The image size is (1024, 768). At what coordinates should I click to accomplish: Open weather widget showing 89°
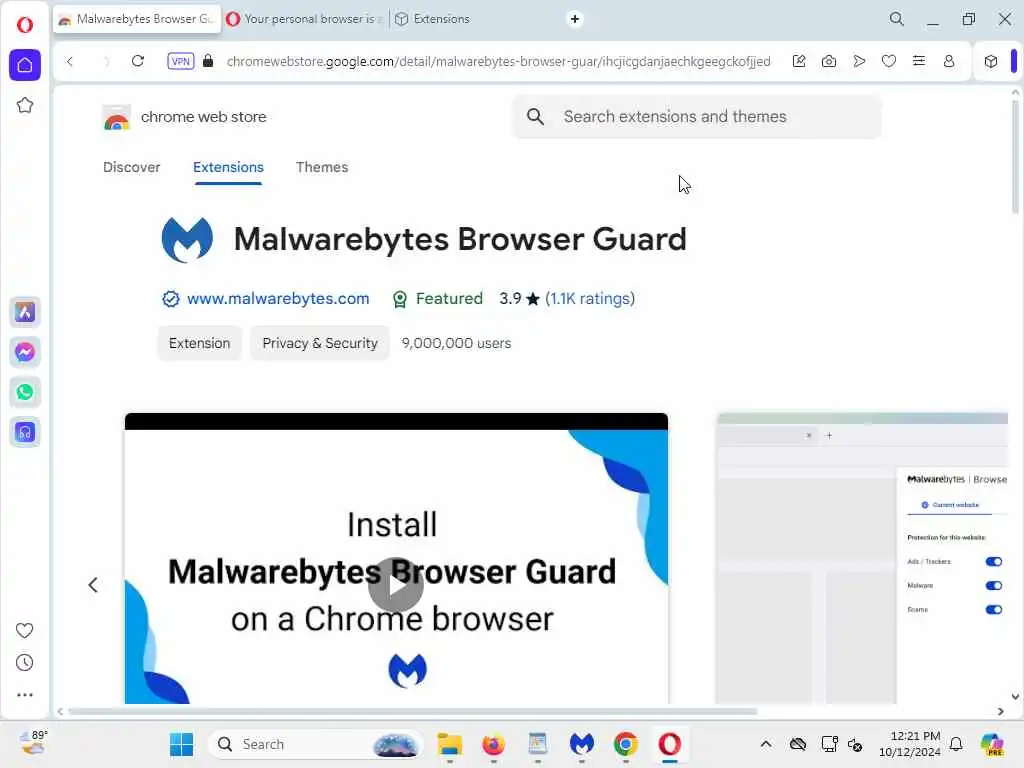[x=33, y=743]
